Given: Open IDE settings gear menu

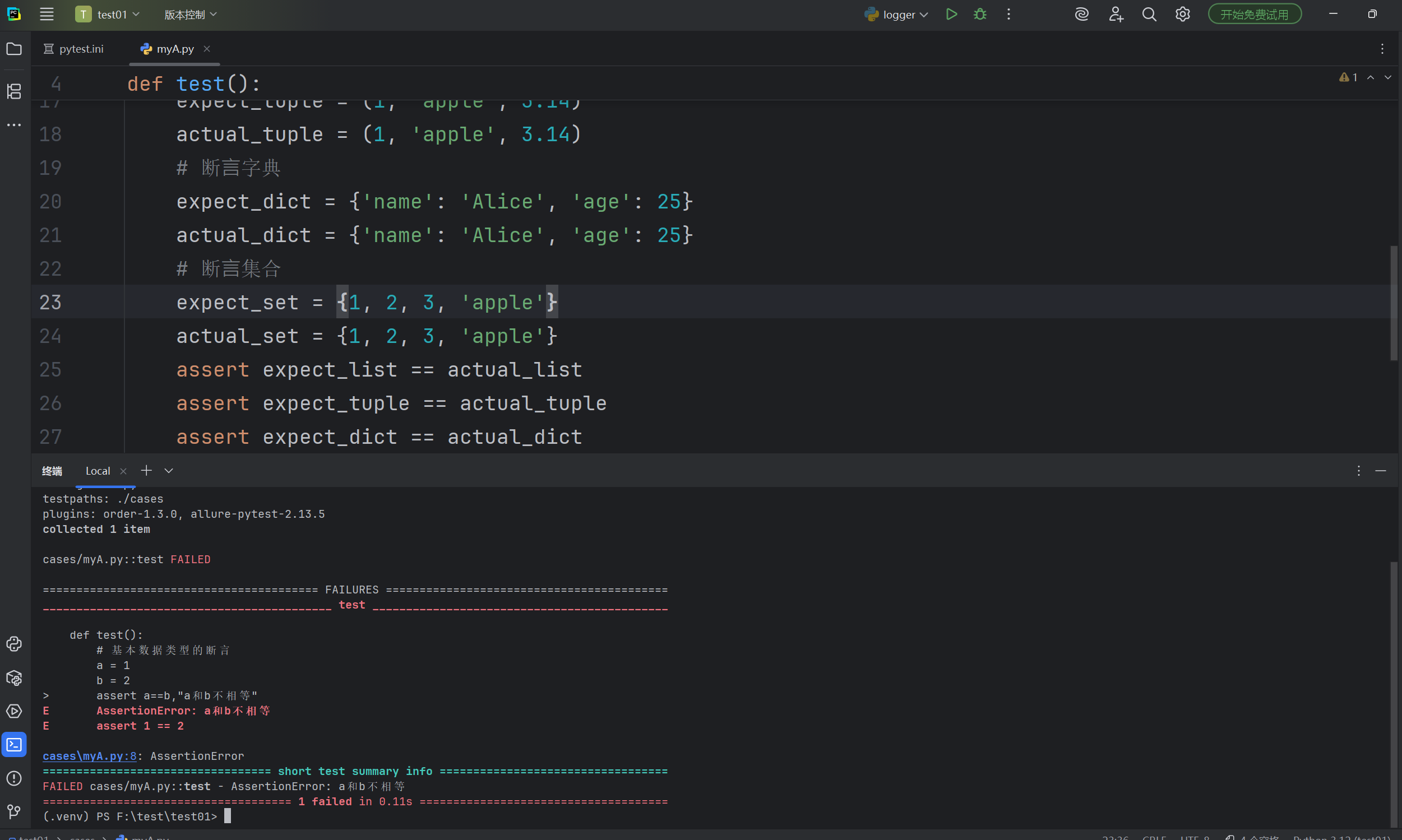Looking at the screenshot, I should pyautogui.click(x=1182, y=15).
